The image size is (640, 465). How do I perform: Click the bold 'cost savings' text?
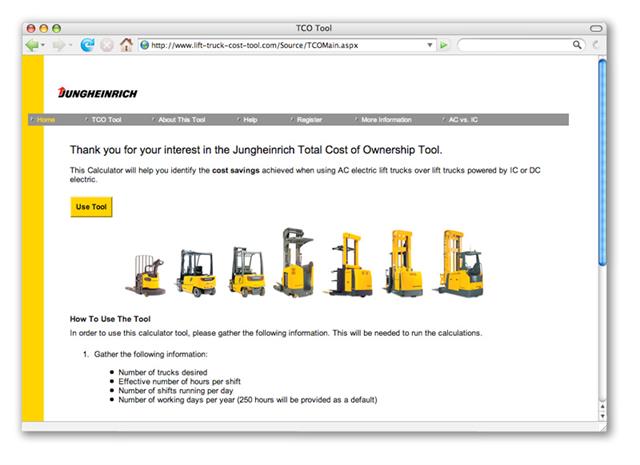coord(236,170)
